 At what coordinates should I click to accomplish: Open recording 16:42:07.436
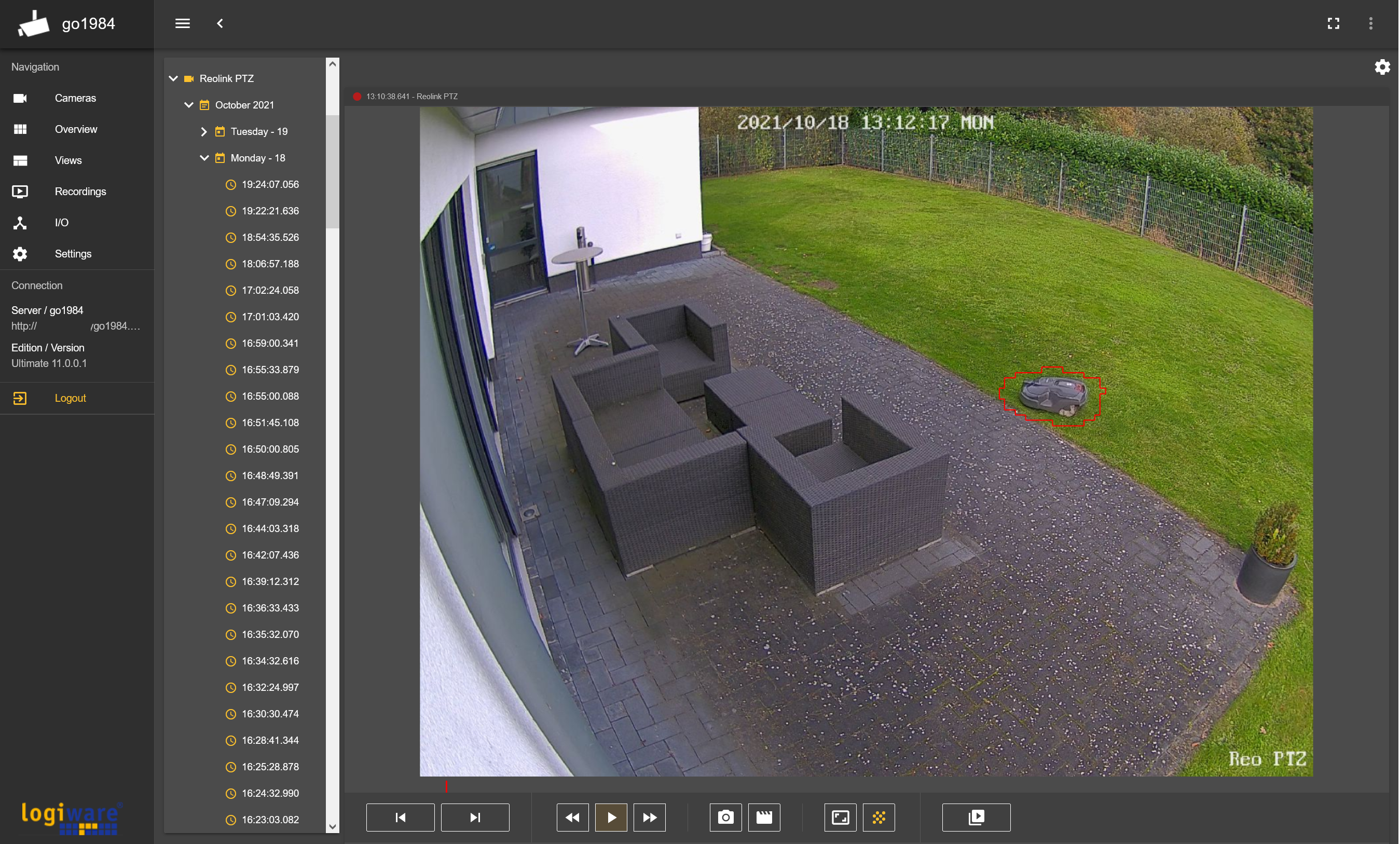click(270, 555)
